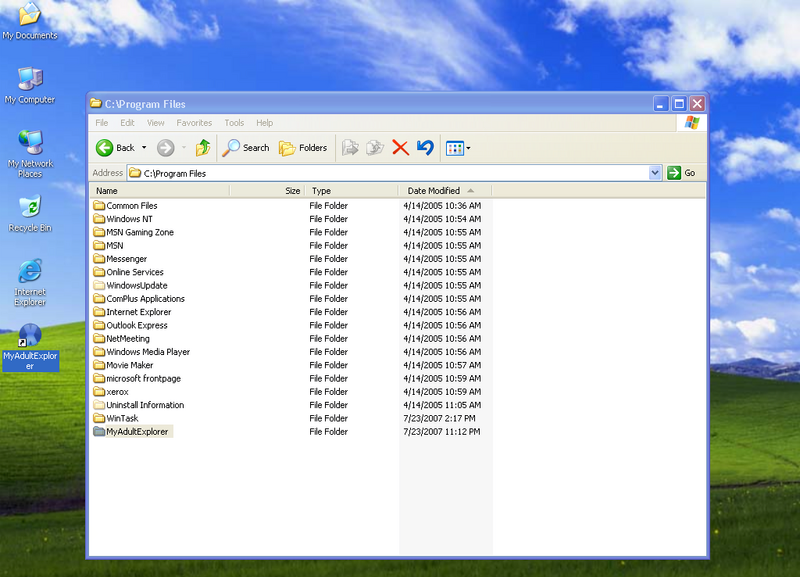Select the ComPlus Applications folder name
This screenshot has height=577, width=800.
click(145, 298)
